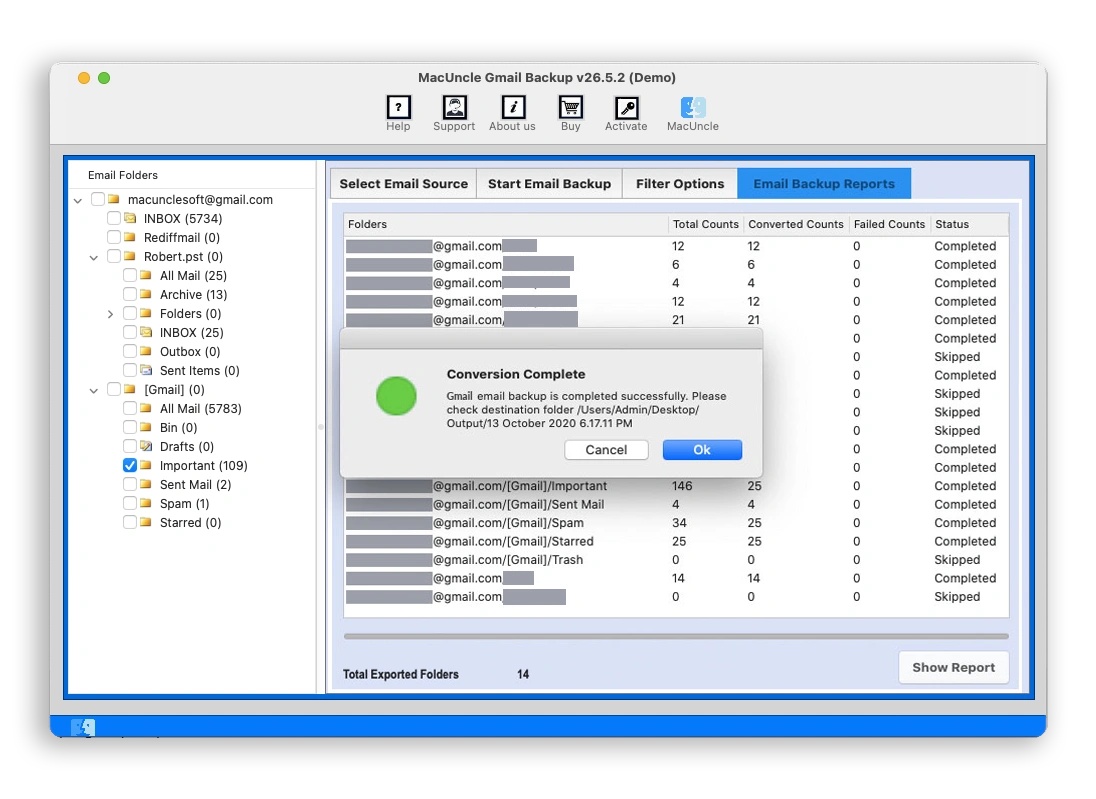Click the Robert.pst folder icon
Screen dimensions: 1096x799
pos(129,256)
